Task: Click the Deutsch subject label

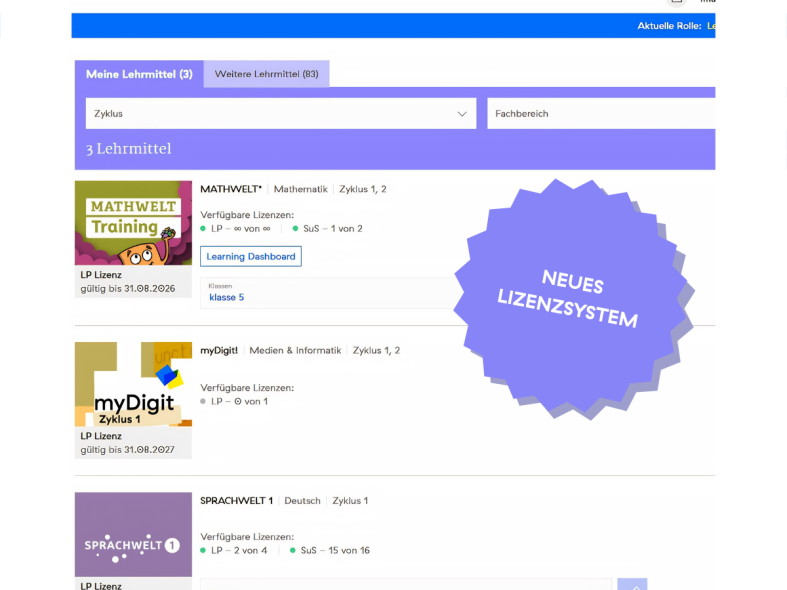Action: [302, 501]
